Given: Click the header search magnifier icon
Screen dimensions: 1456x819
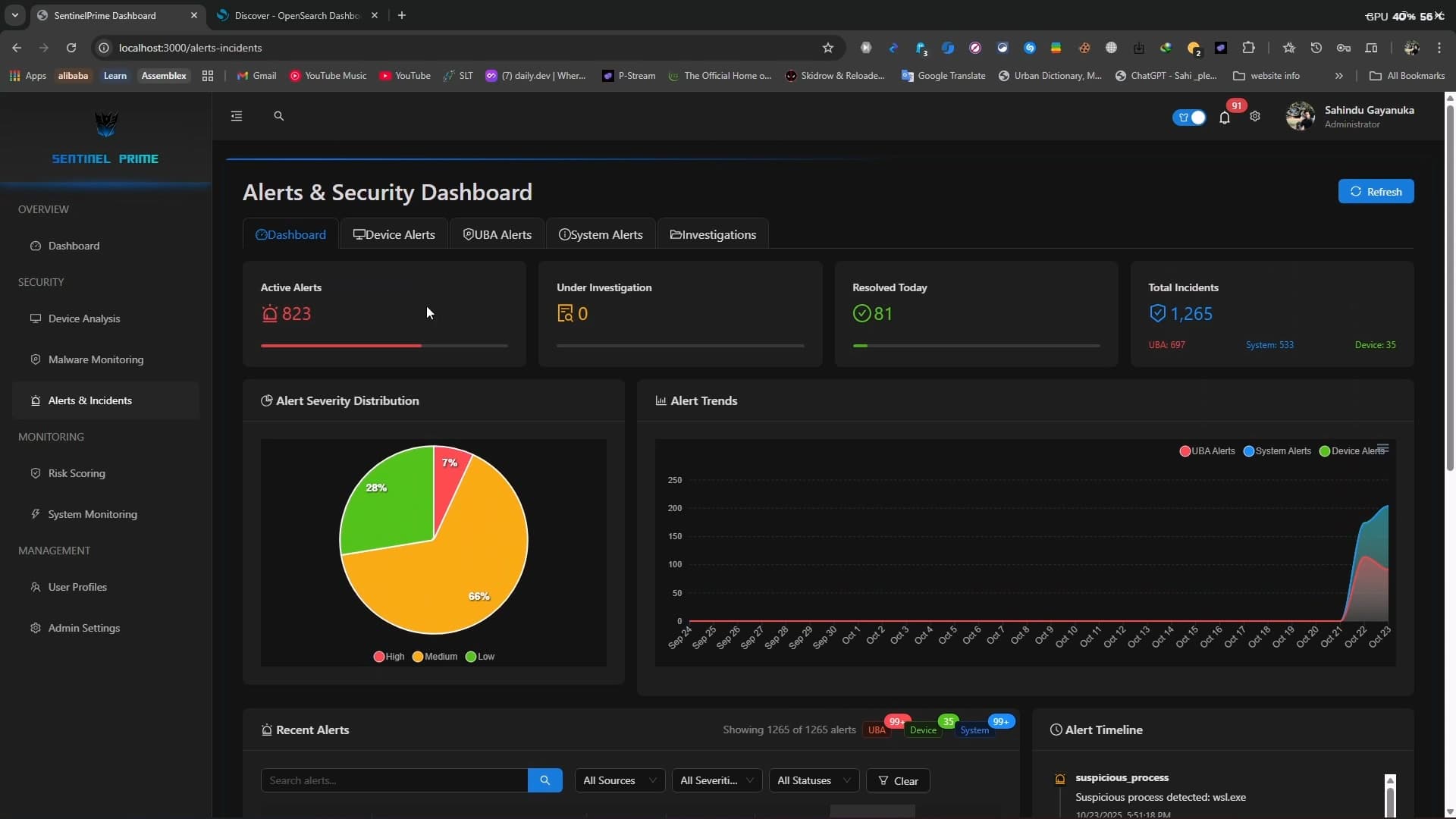Looking at the screenshot, I should pos(278,116).
